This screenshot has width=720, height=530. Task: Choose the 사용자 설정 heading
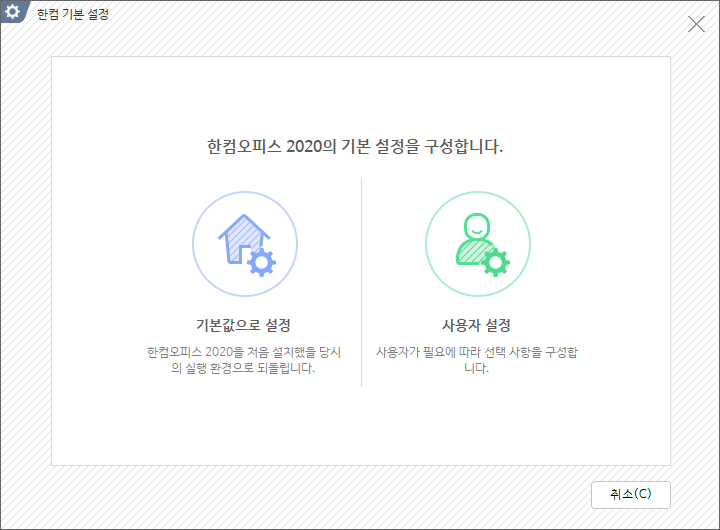coord(476,325)
